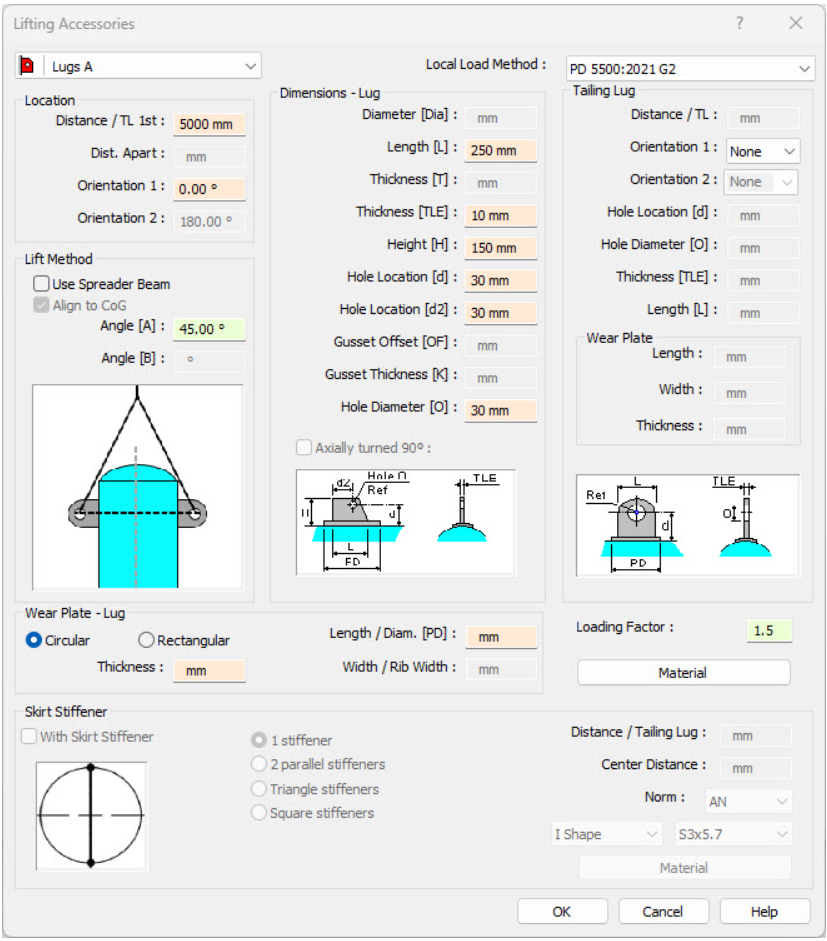Click the Cancel button

point(663,911)
